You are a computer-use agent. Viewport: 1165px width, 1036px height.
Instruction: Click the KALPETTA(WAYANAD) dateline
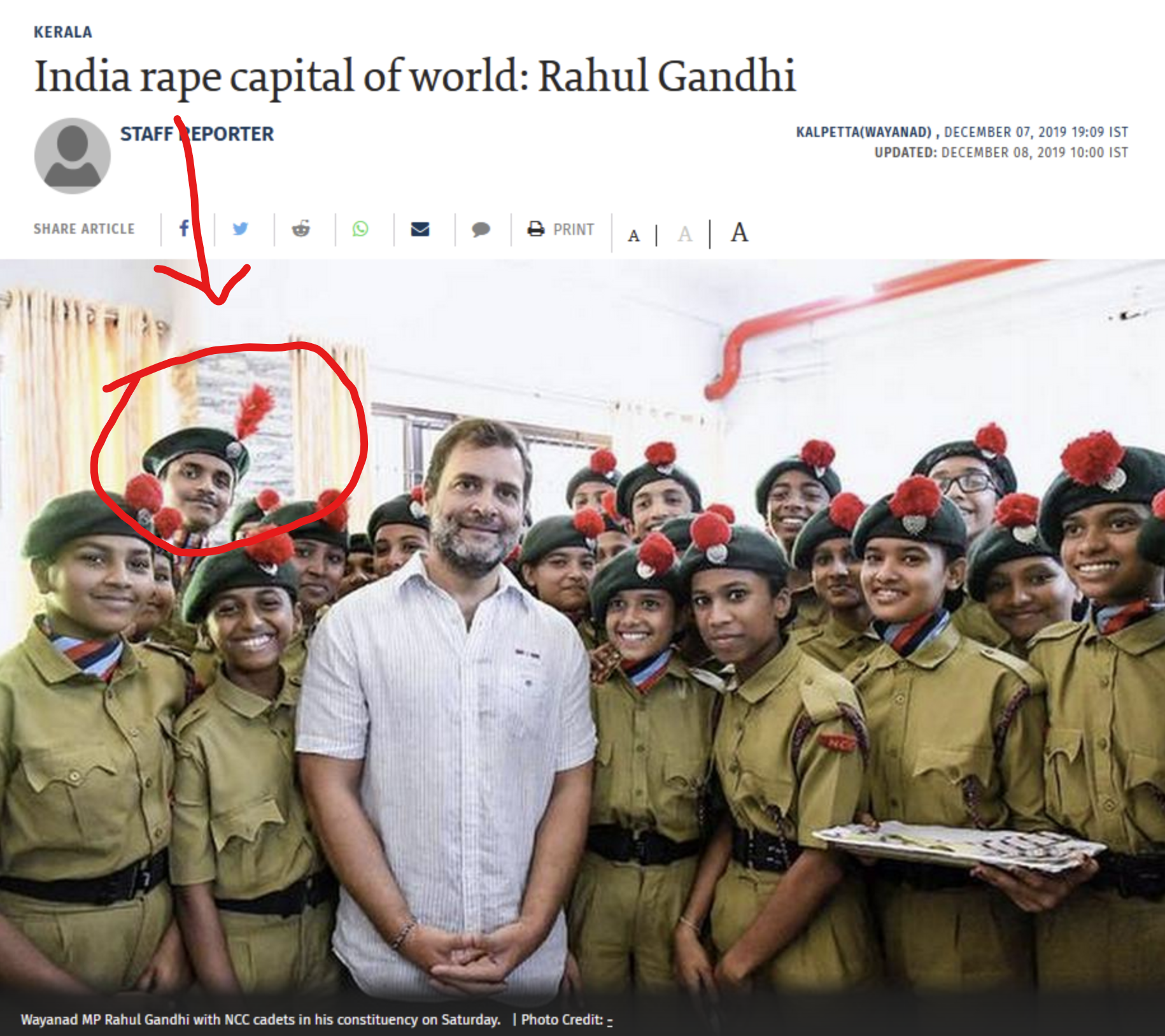click(x=864, y=132)
